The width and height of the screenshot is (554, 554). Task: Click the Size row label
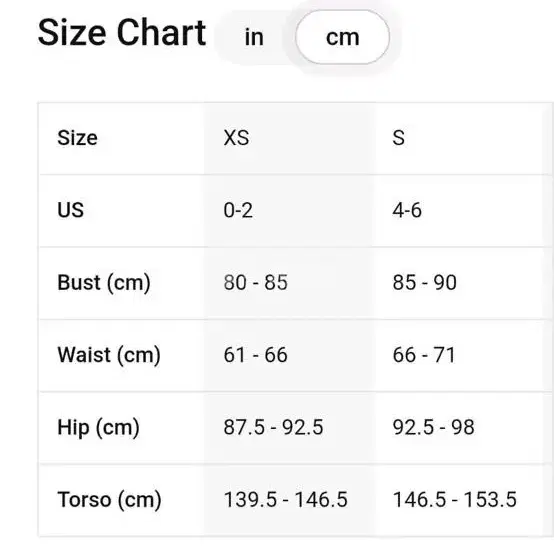click(77, 137)
